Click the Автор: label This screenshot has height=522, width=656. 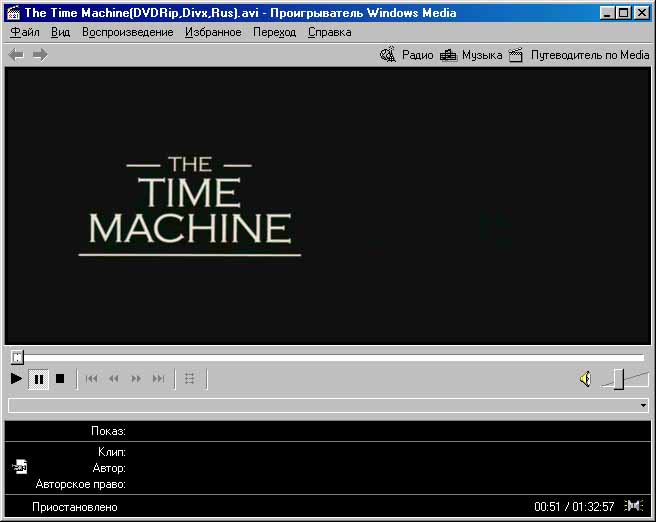(109, 468)
